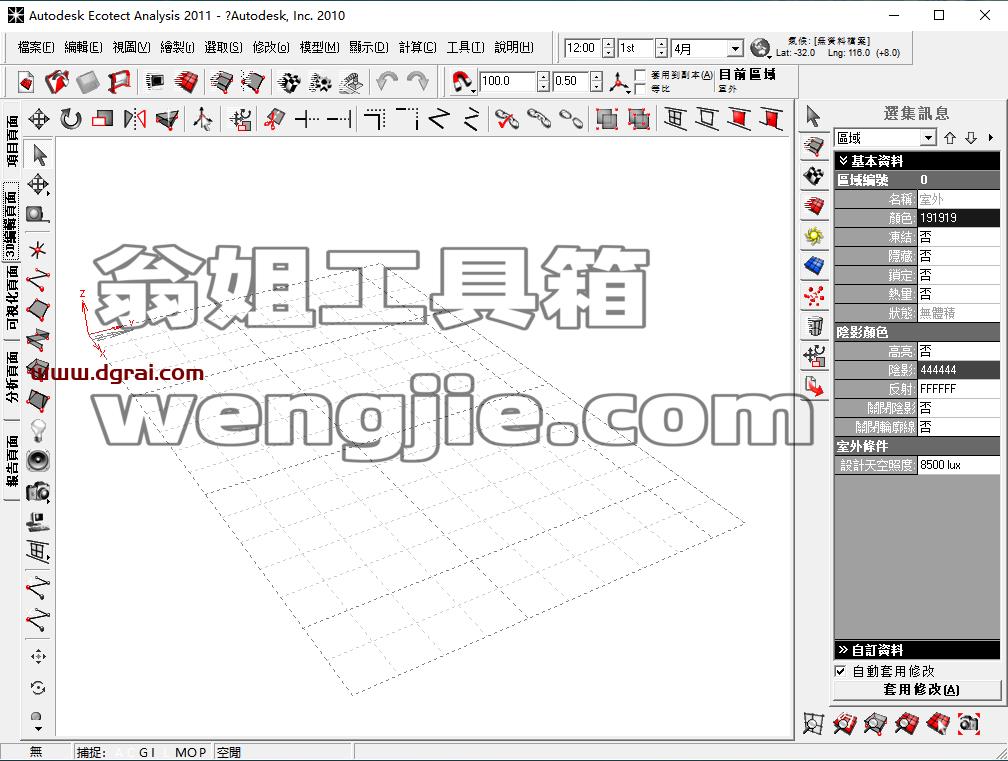Open the axis cursor dropdown arrow

[x=627, y=91]
